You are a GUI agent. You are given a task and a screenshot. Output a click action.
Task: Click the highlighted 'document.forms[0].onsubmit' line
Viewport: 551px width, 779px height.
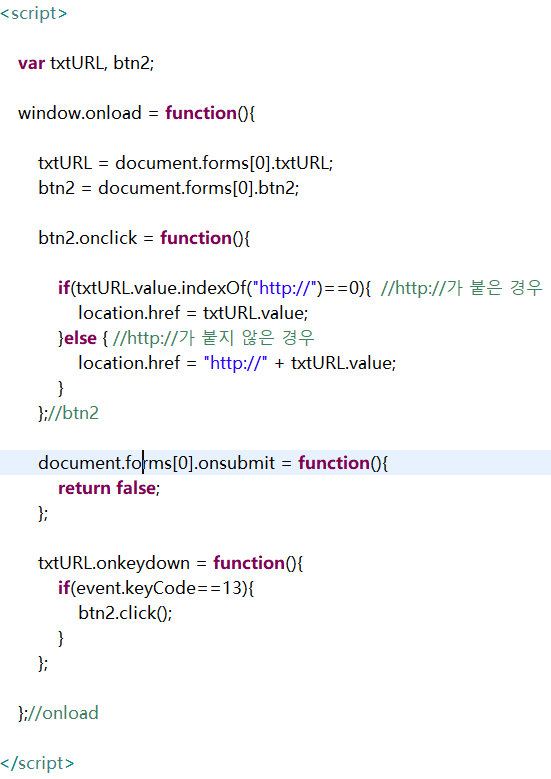275,463
